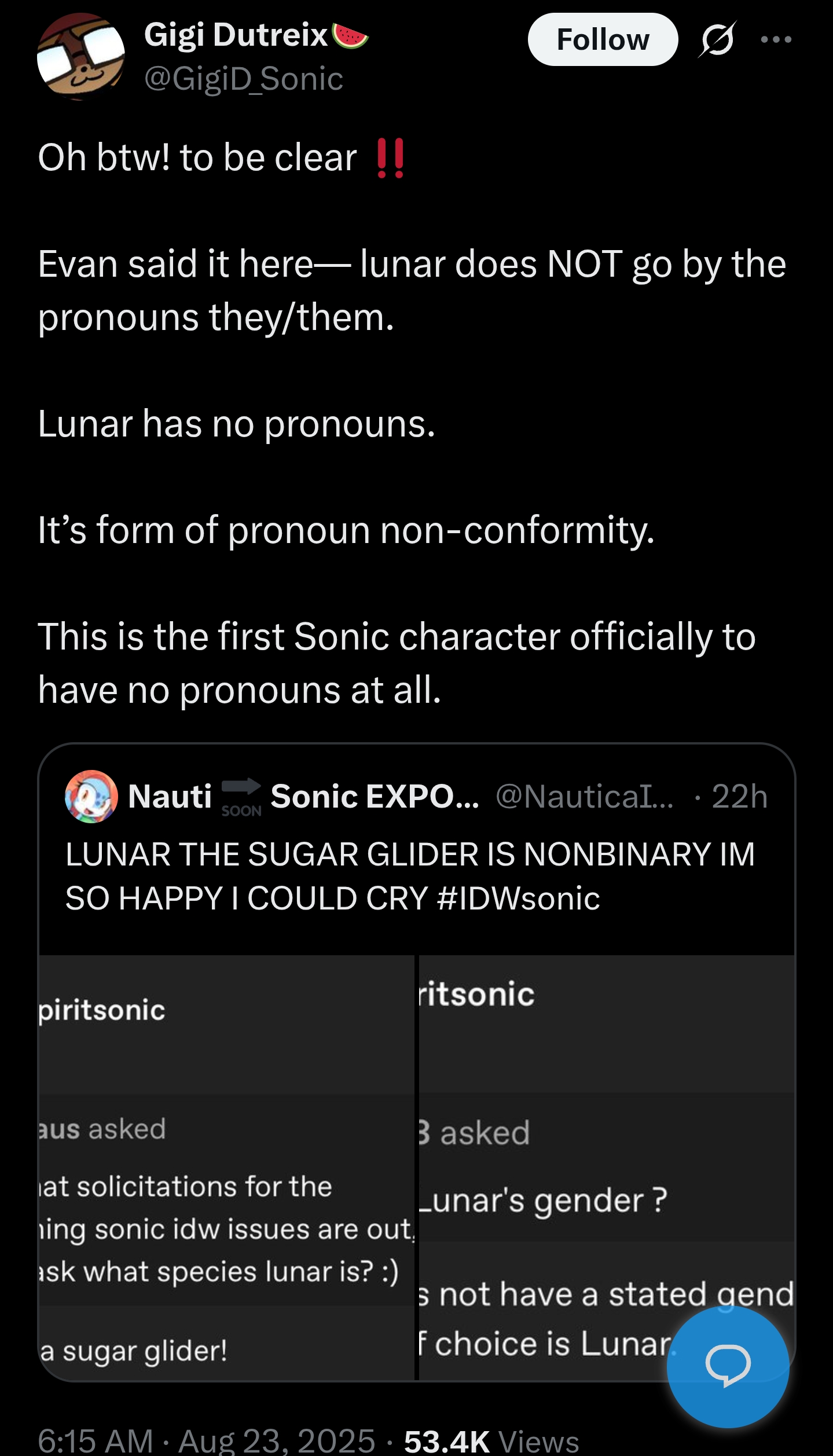Tap the Gigi Dutreix display name
Screen dimensions: 833x1456
236,35
